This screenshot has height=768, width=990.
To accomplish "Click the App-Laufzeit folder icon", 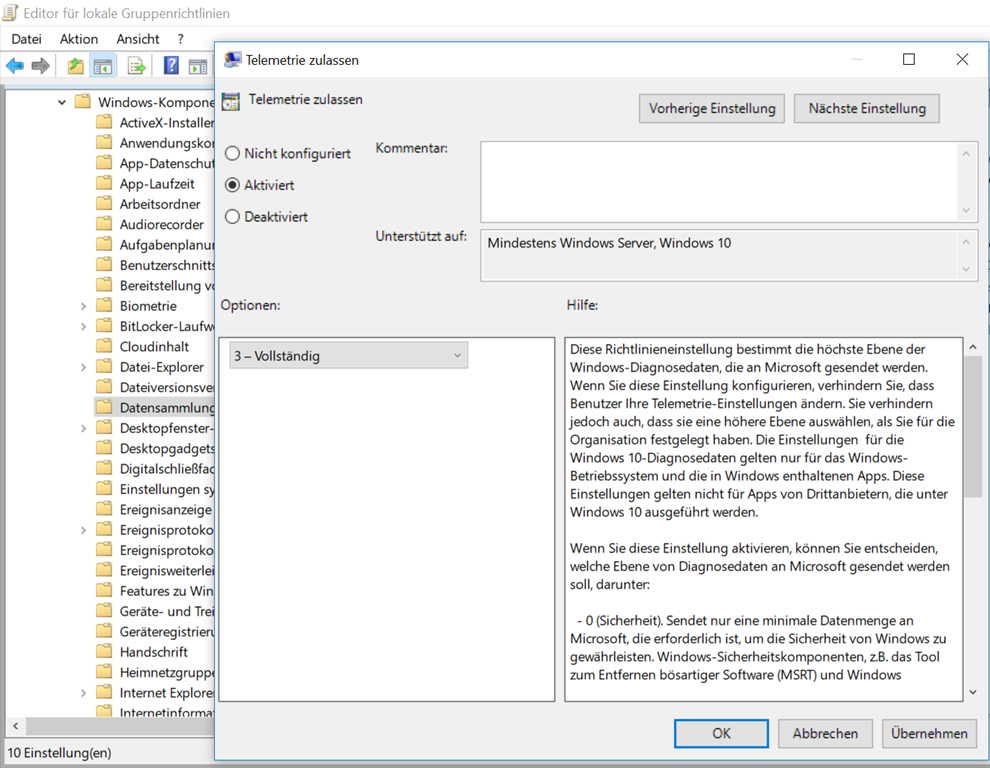I will point(104,183).
